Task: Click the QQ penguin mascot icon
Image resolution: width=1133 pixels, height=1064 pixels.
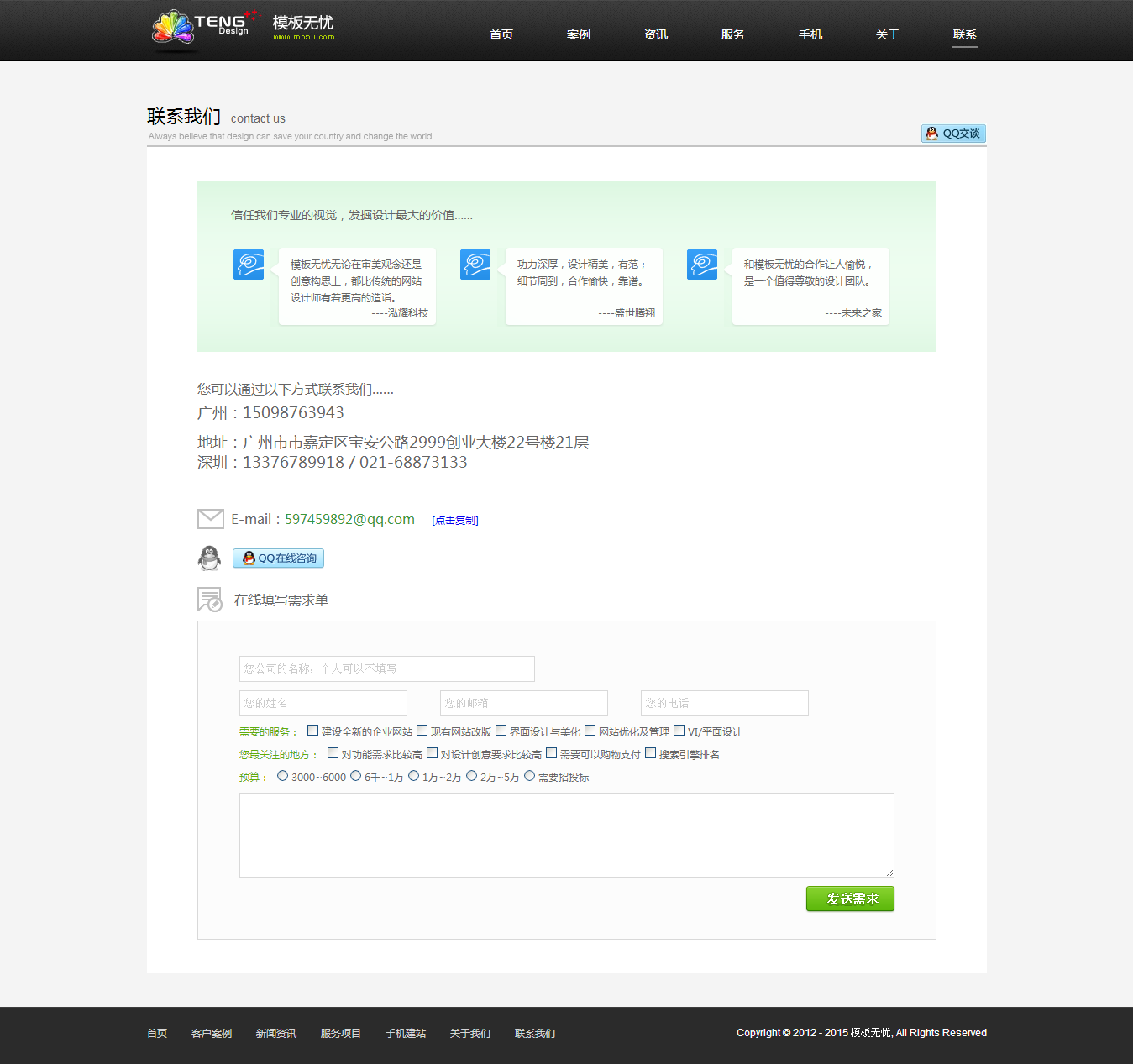Action: pyautogui.click(x=209, y=558)
